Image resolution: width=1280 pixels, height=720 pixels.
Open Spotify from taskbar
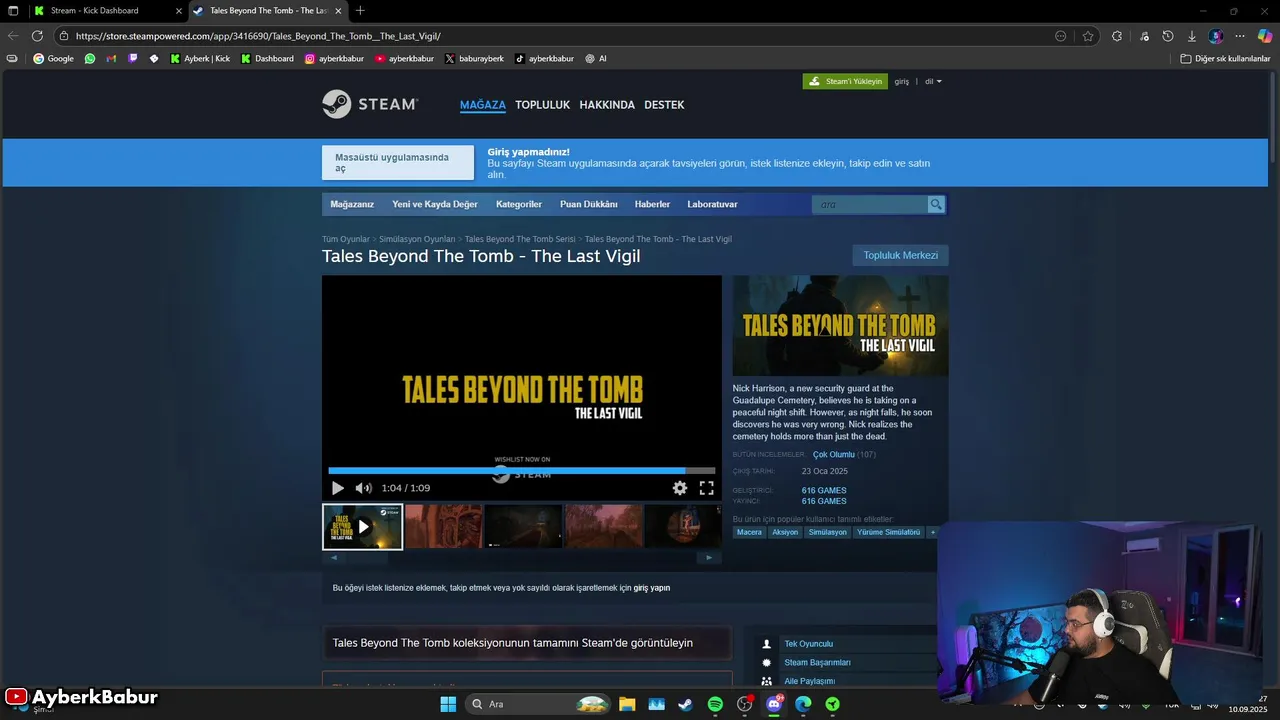(x=715, y=704)
